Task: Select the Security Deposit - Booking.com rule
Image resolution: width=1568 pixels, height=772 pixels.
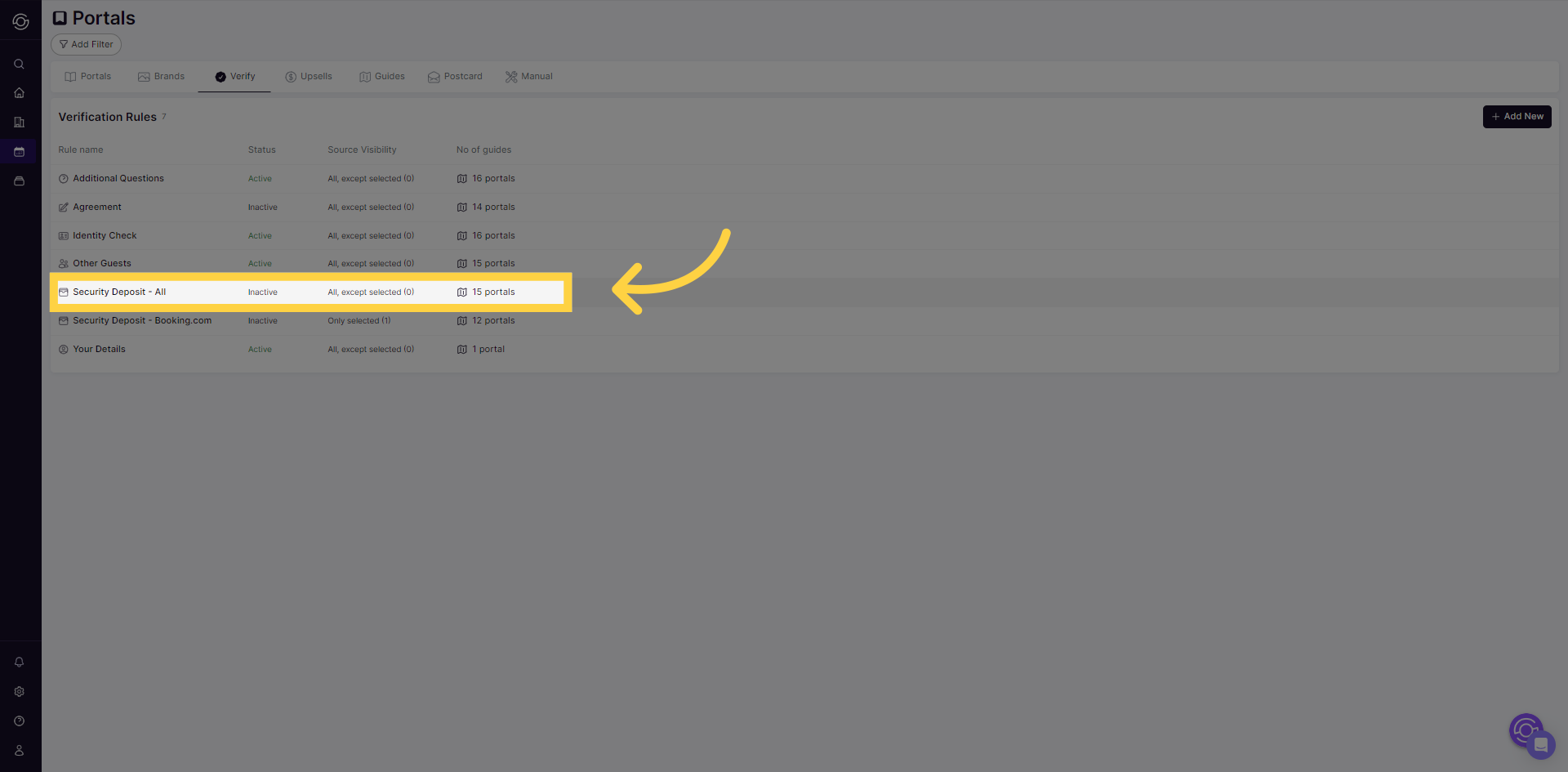Action: (142, 321)
